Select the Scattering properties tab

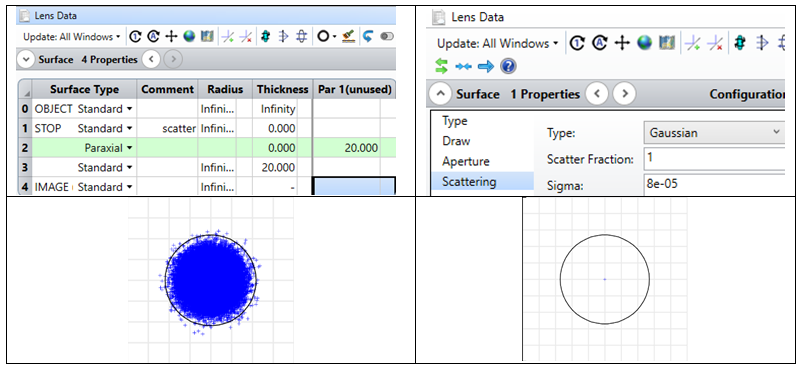482,181
